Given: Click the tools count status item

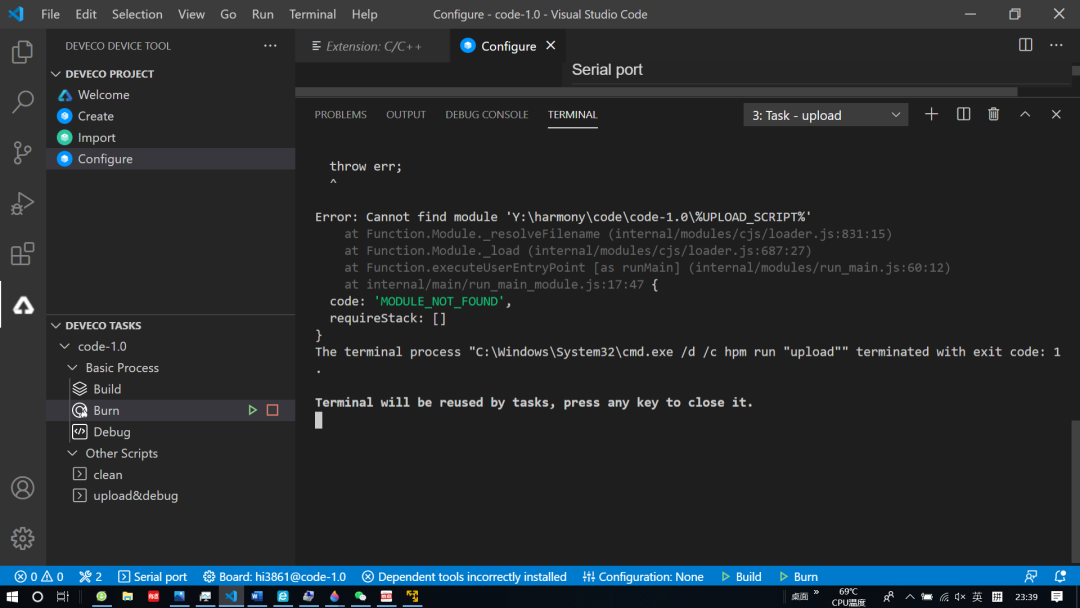Looking at the screenshot, I should pos(90,577).
